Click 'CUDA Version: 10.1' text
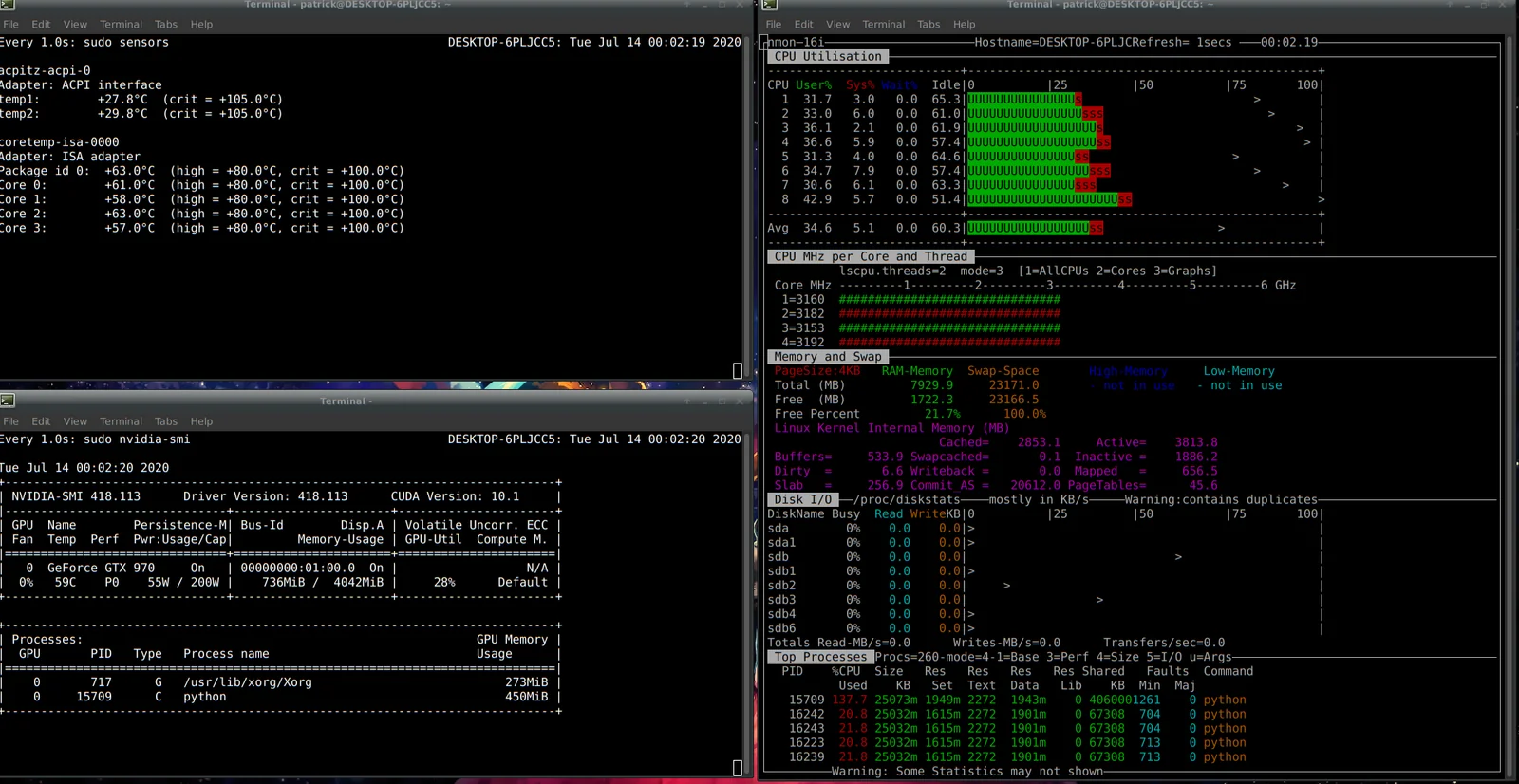 tap(455, 496)
